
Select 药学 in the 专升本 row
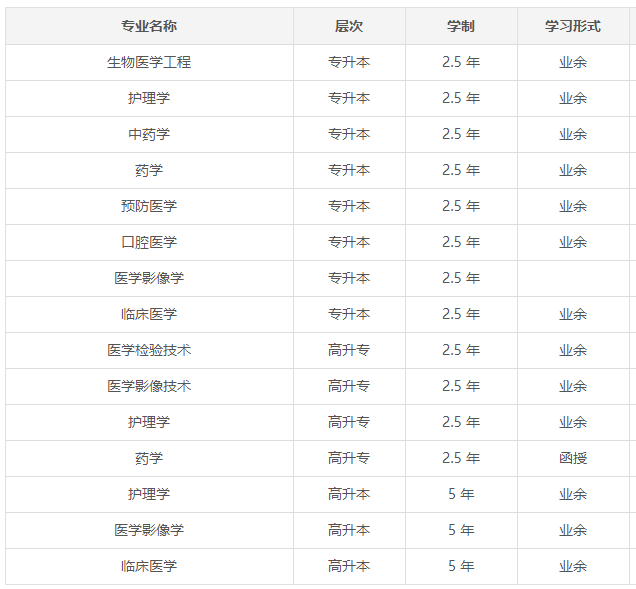pos(149,170)
